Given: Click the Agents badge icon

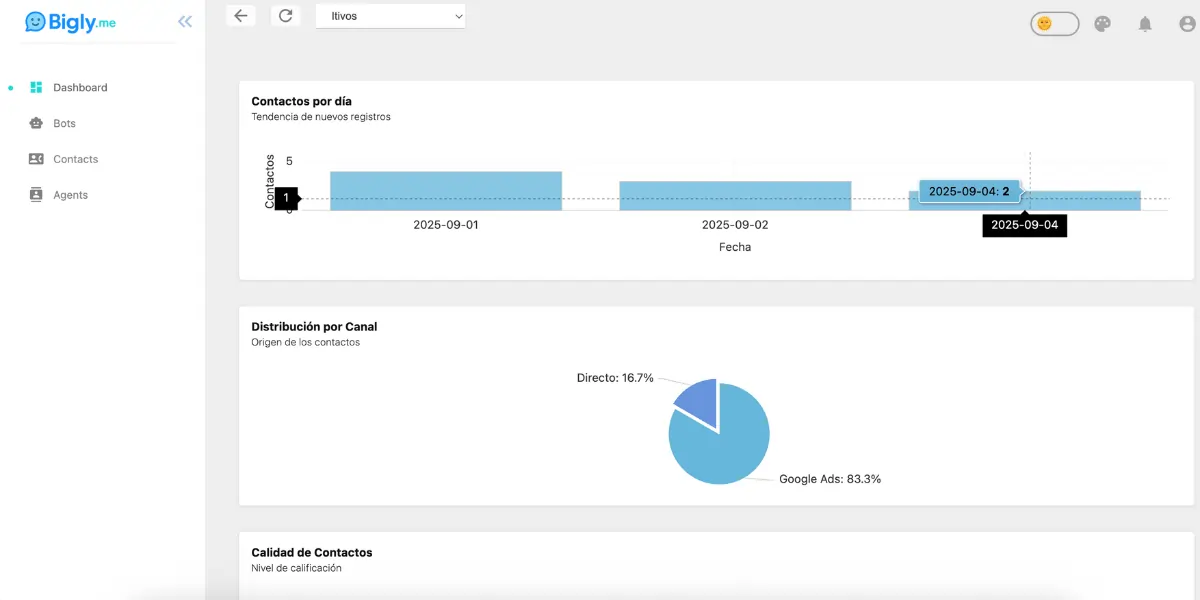Looking at the screenshot, I should tap(36, 195).
